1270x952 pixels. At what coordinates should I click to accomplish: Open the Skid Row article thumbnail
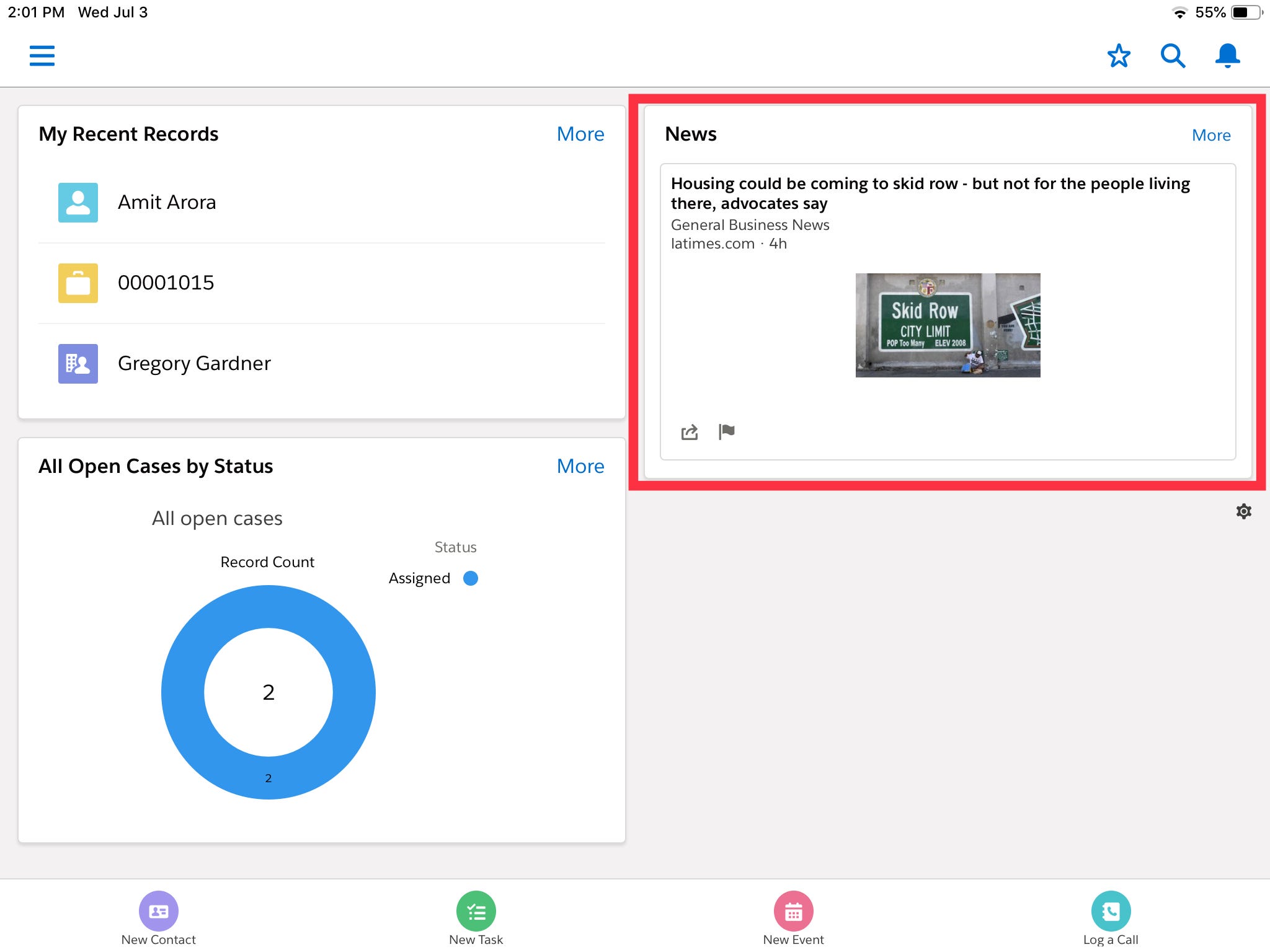pos(948,325)
